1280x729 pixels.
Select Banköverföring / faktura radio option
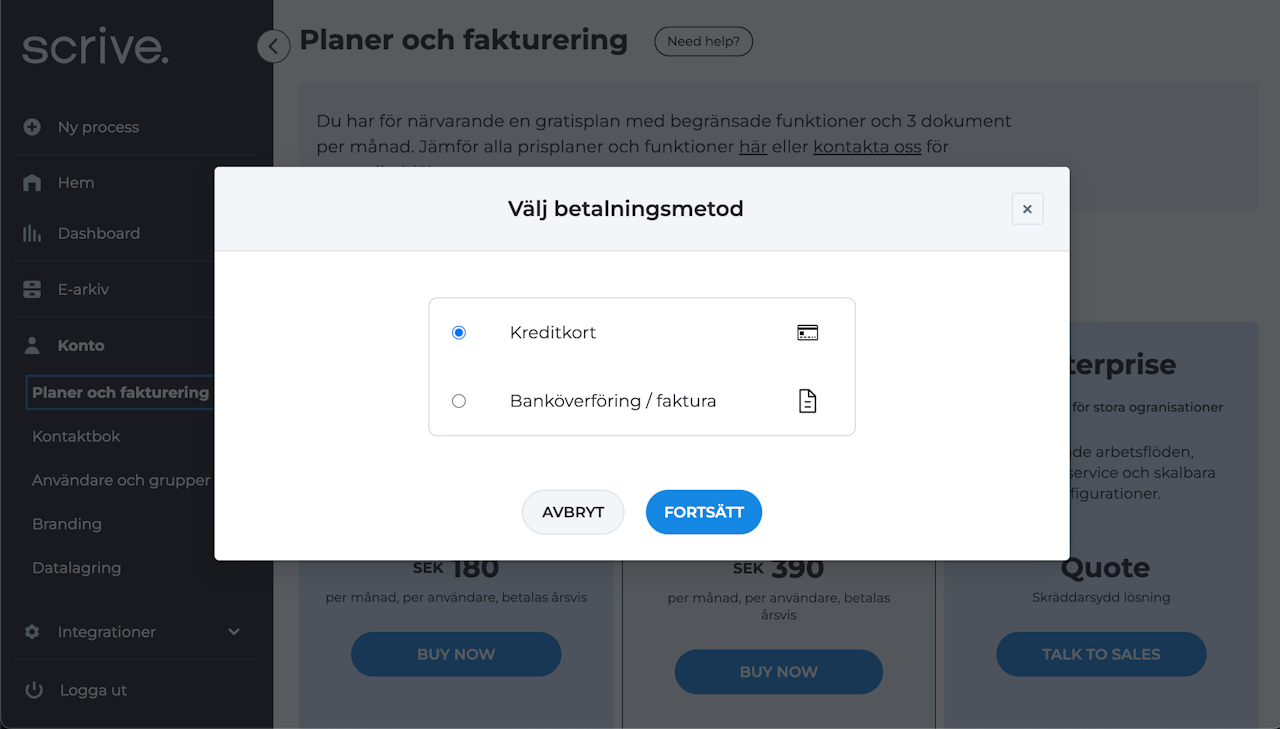tap(459, 401)
